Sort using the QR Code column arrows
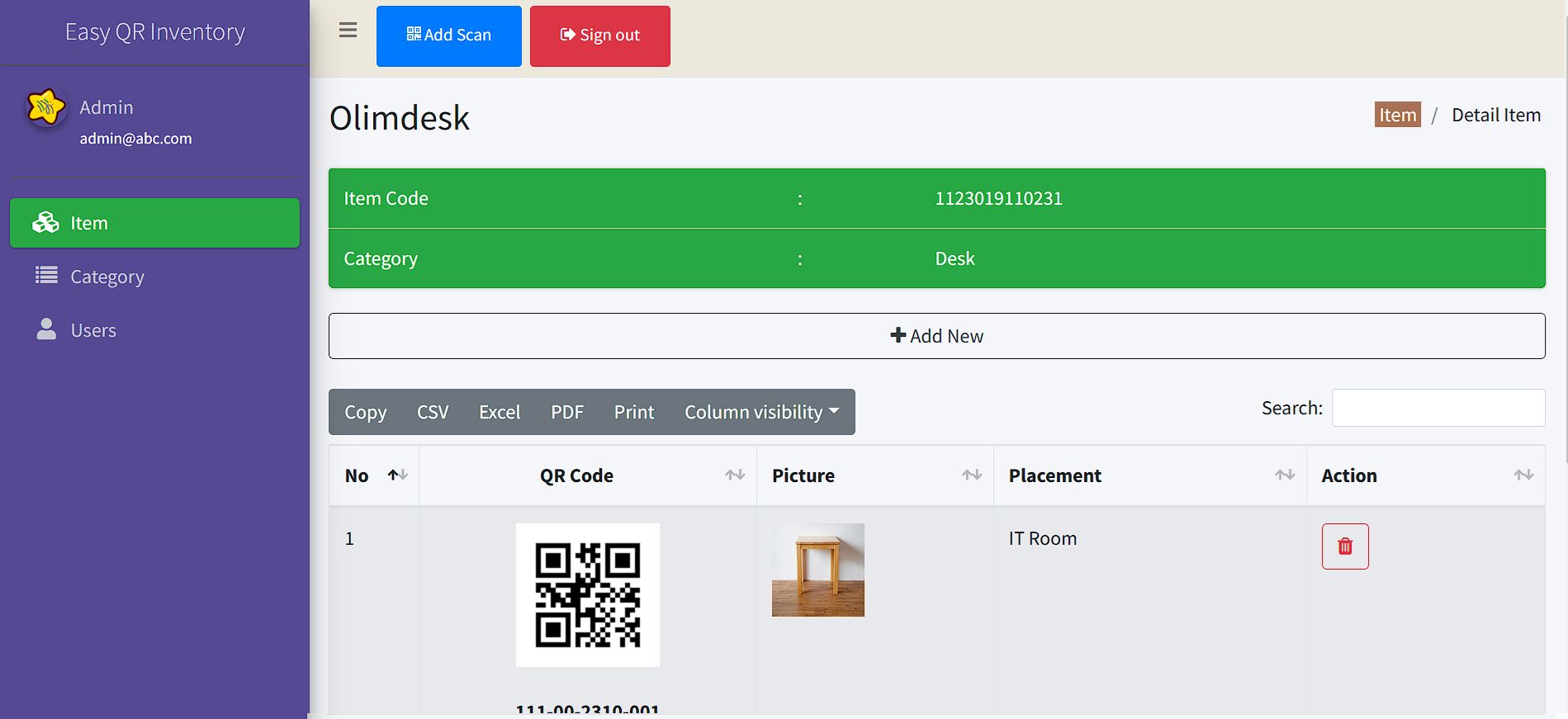This screenshot has height=719, width=1568. [x=735, y=475]
